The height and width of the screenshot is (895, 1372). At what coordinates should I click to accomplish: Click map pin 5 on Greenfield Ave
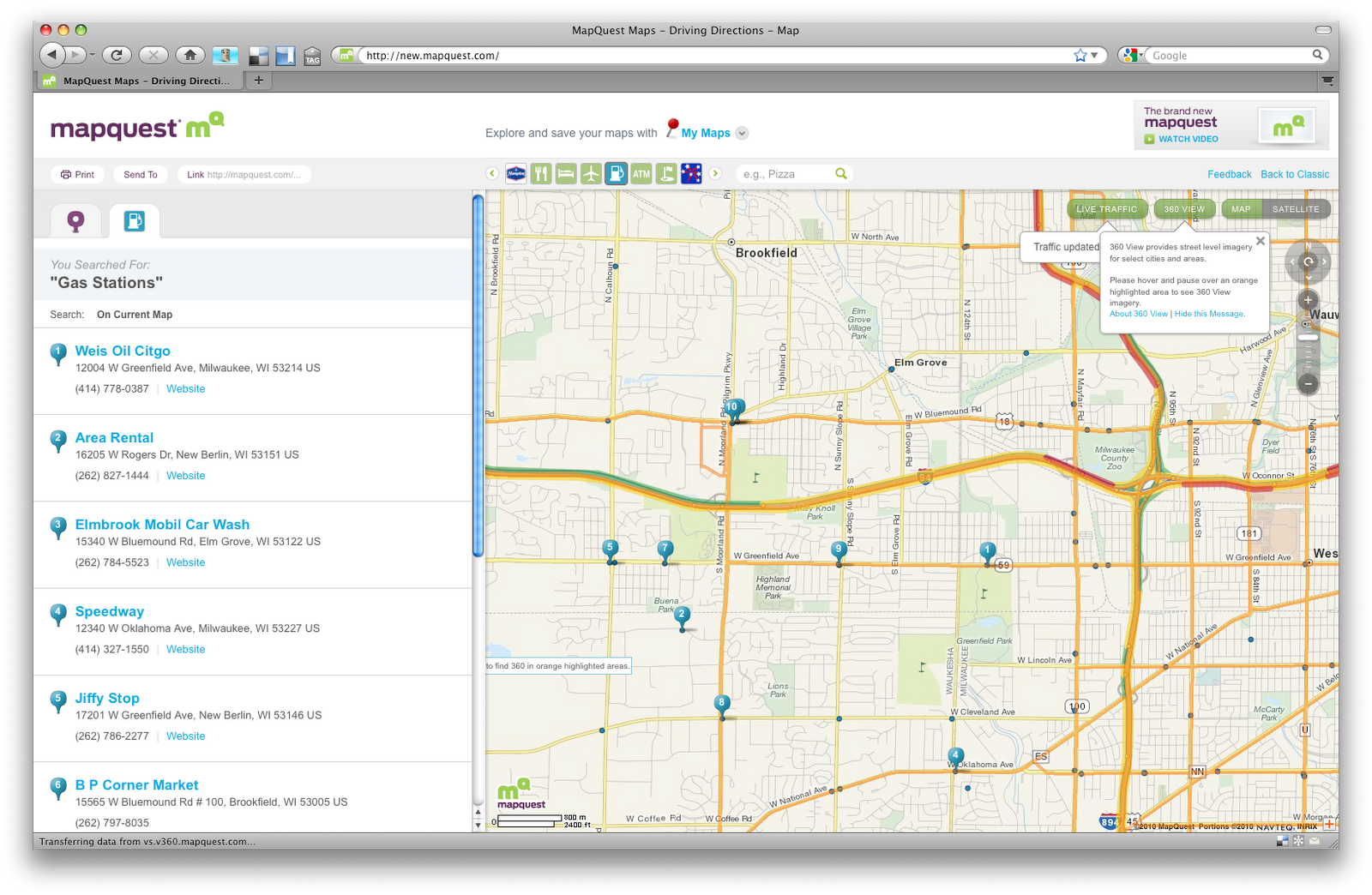click(611, 550)
